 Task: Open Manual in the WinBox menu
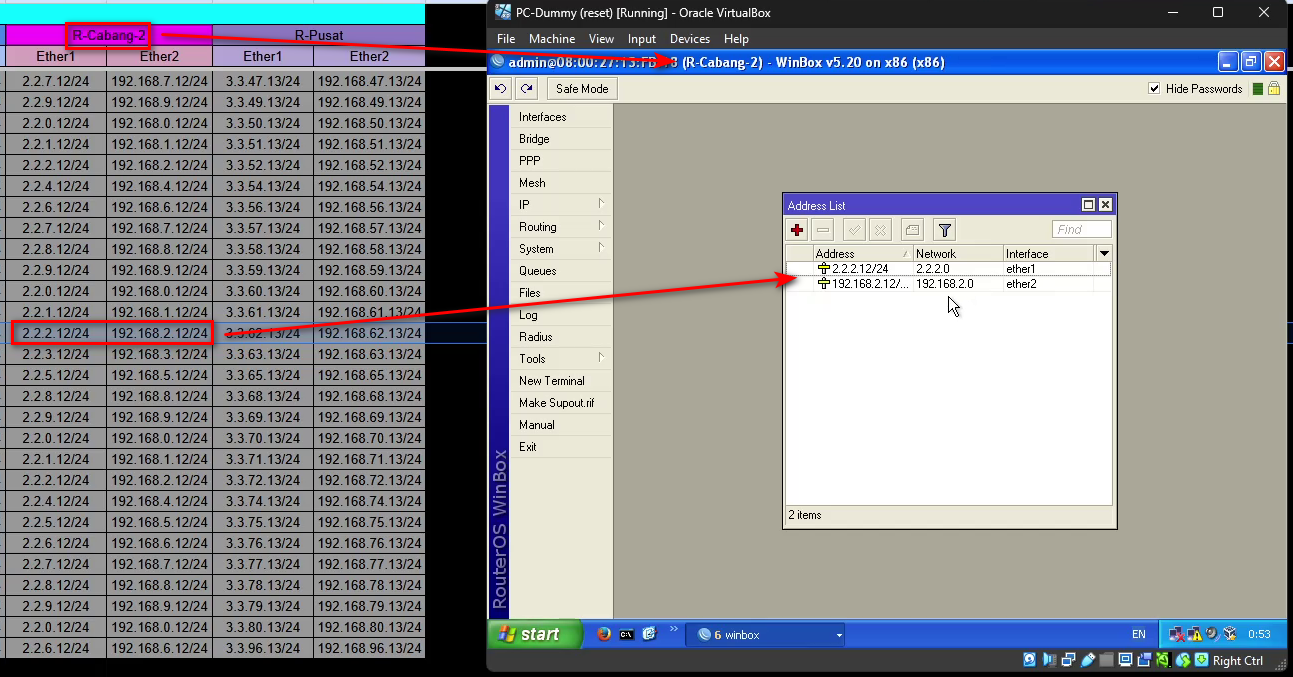(x=561, y=425)
